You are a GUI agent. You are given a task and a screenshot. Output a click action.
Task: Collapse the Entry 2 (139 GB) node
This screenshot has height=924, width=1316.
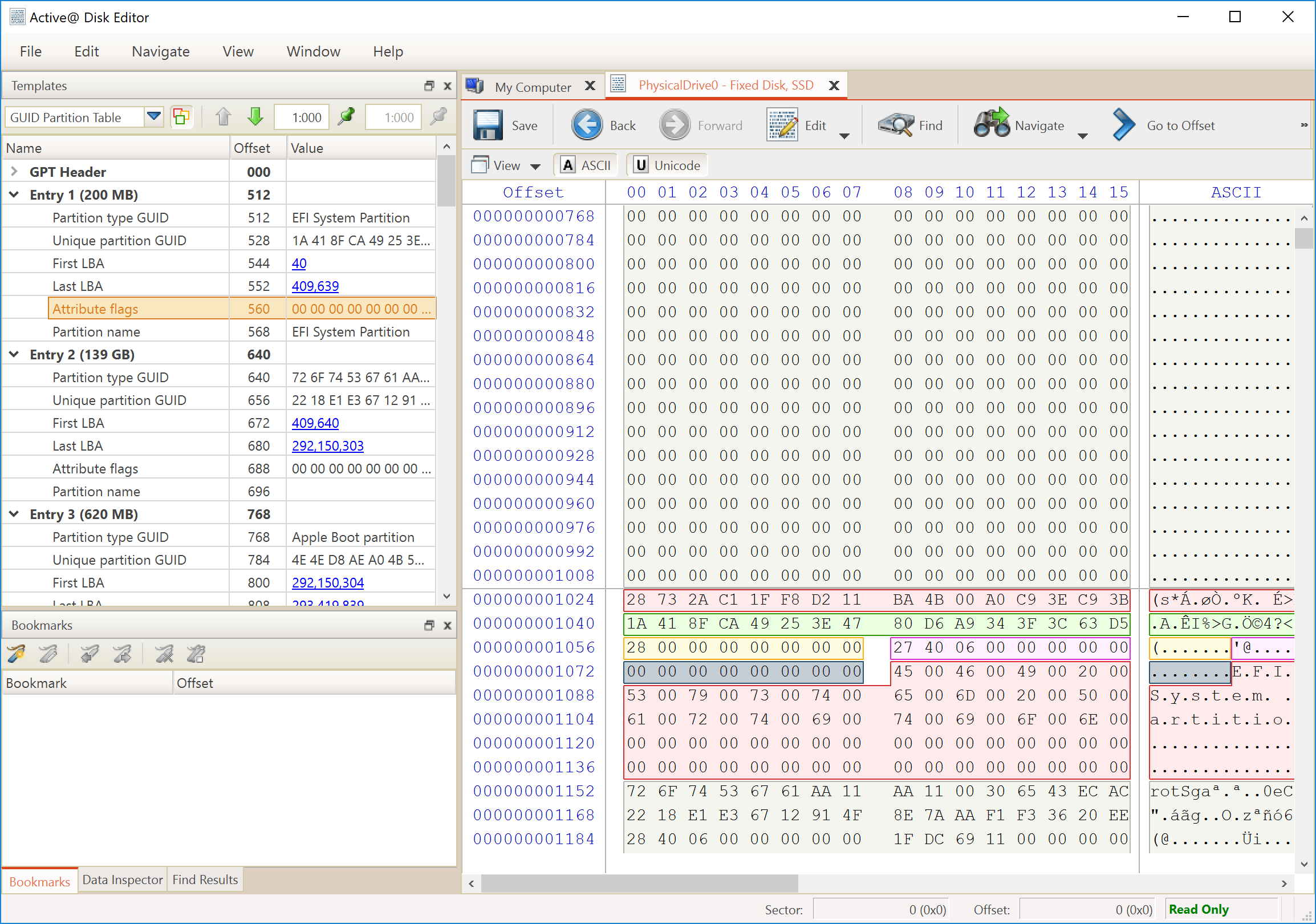click(x=14, y=354)
